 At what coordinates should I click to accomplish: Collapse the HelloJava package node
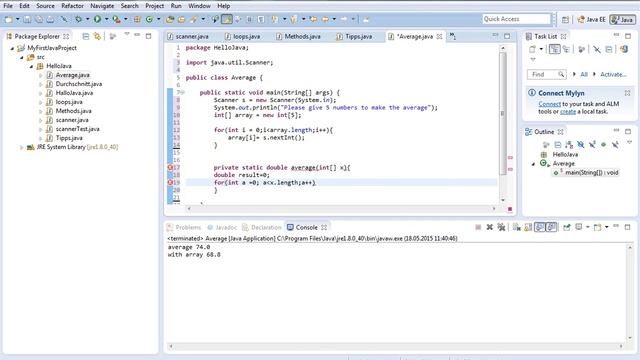31,66
